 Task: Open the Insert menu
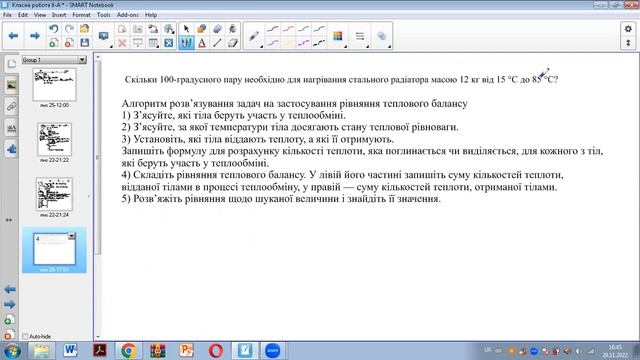(x=59, y=15)
